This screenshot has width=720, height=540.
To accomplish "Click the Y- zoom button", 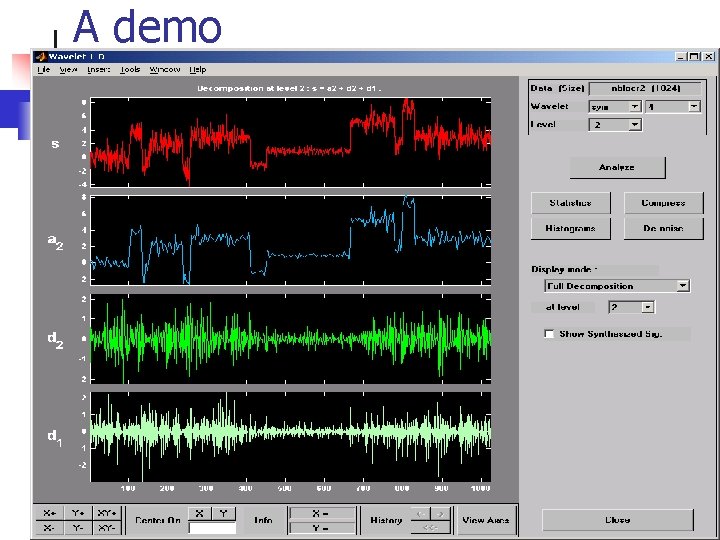I will [78, 528].
